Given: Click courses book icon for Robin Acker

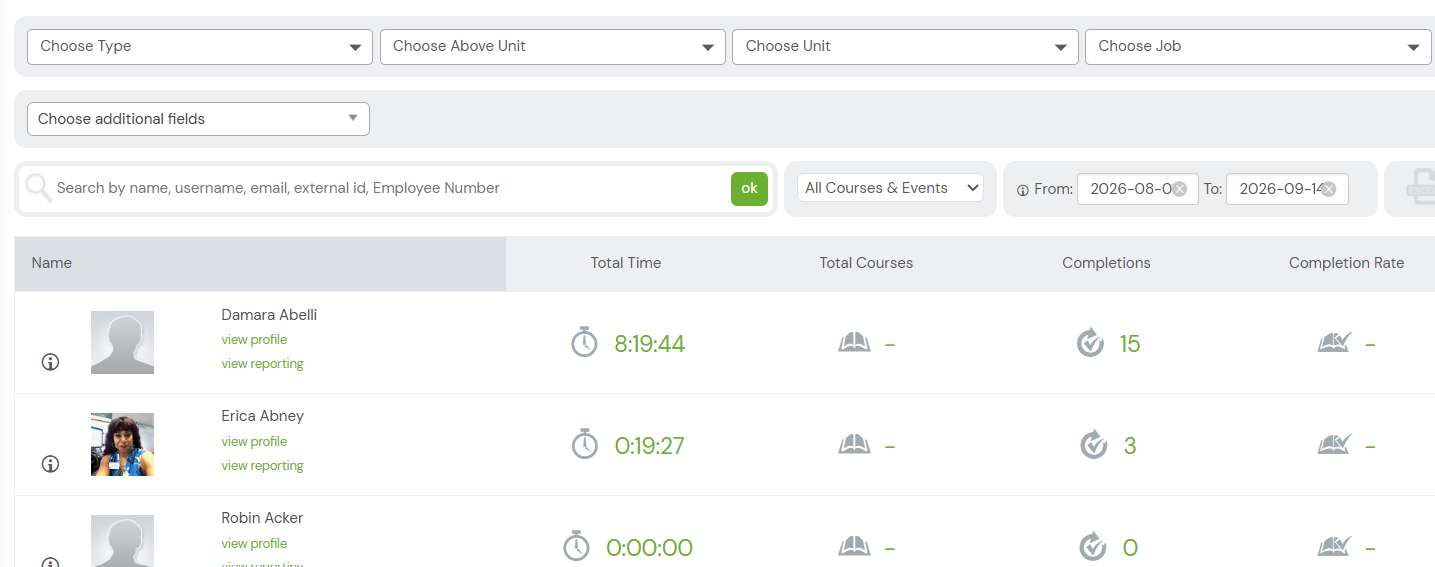Looking at the screenshot, I should click(854, 546).
